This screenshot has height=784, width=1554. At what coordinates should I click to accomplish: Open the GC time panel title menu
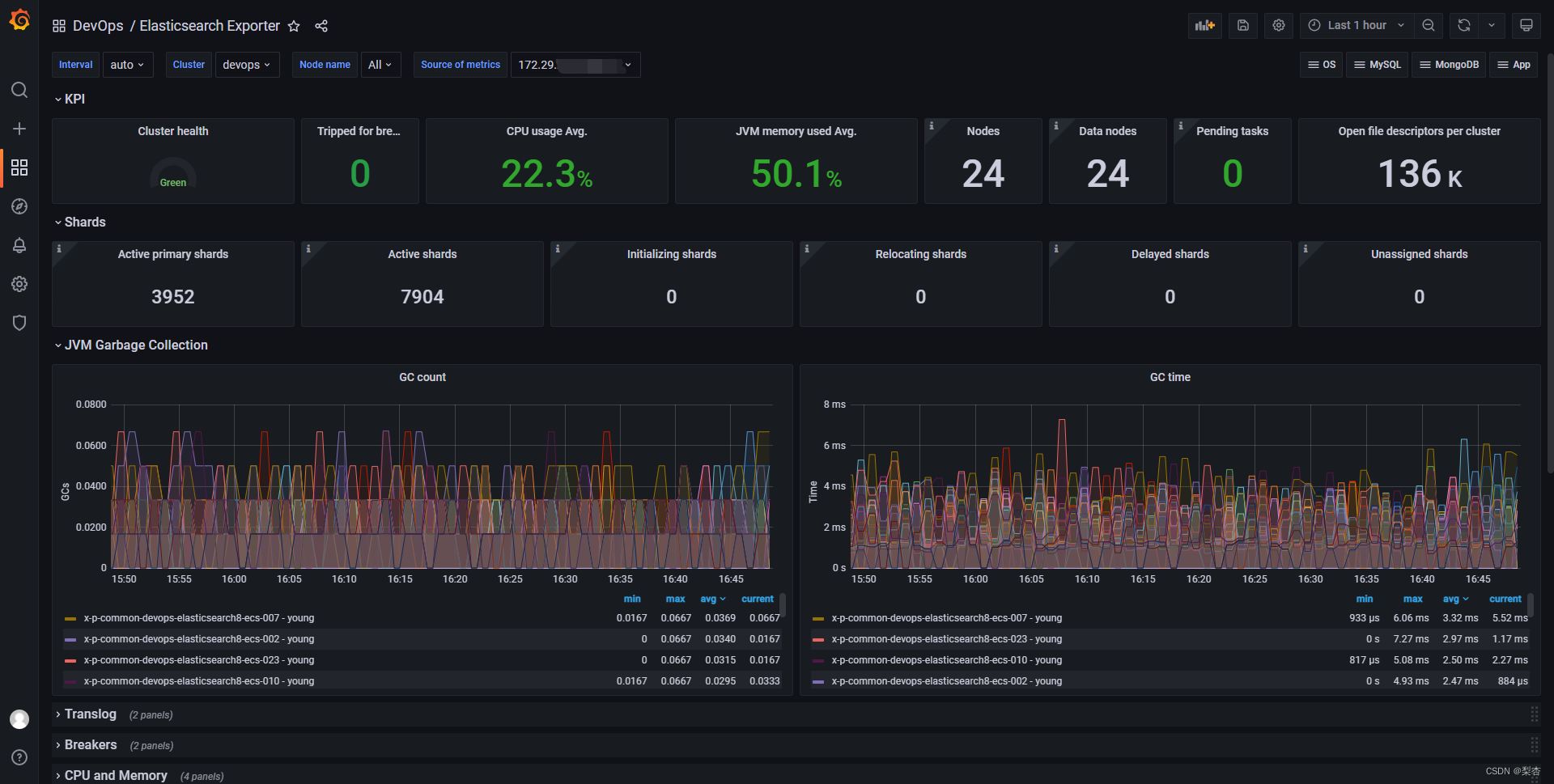(x=1170, y=377)
